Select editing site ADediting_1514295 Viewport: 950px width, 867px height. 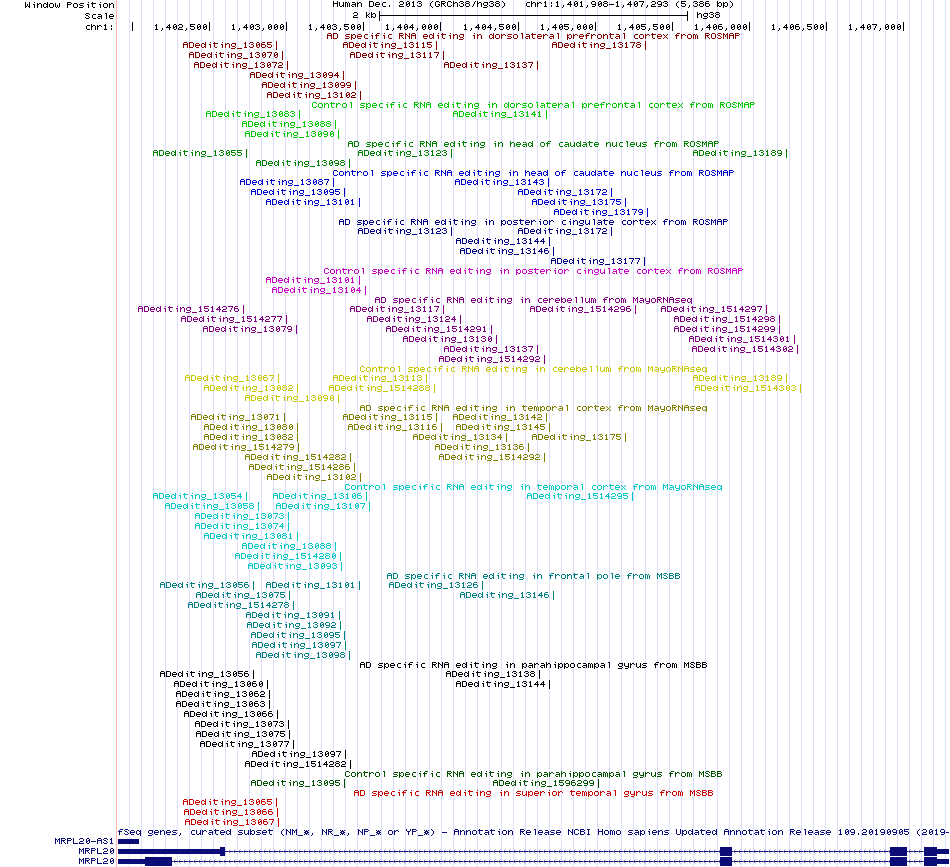tap(580, 497)
